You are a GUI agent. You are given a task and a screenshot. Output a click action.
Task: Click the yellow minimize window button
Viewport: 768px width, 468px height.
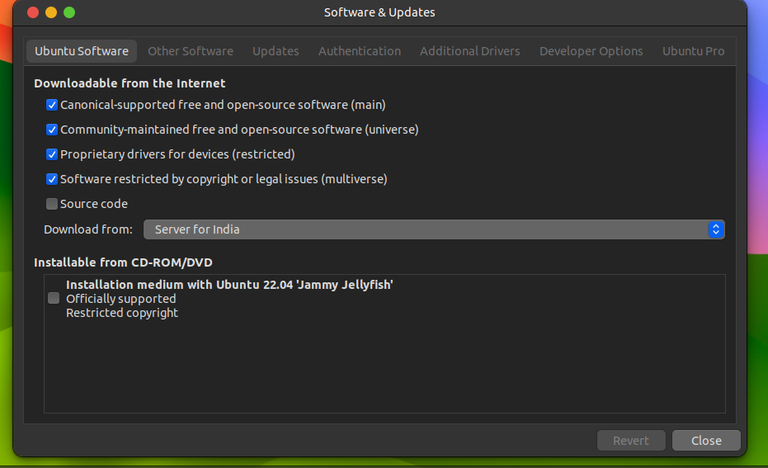pyautogui.click(x=50, y=13)
